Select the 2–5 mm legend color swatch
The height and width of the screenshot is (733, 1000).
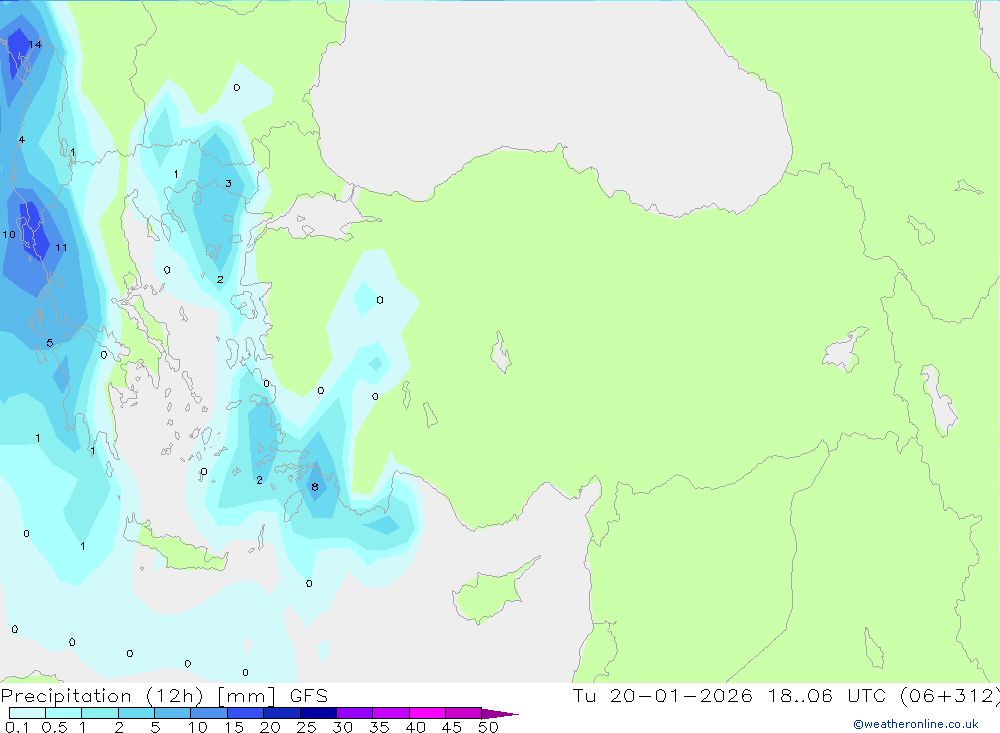point(136,713)
